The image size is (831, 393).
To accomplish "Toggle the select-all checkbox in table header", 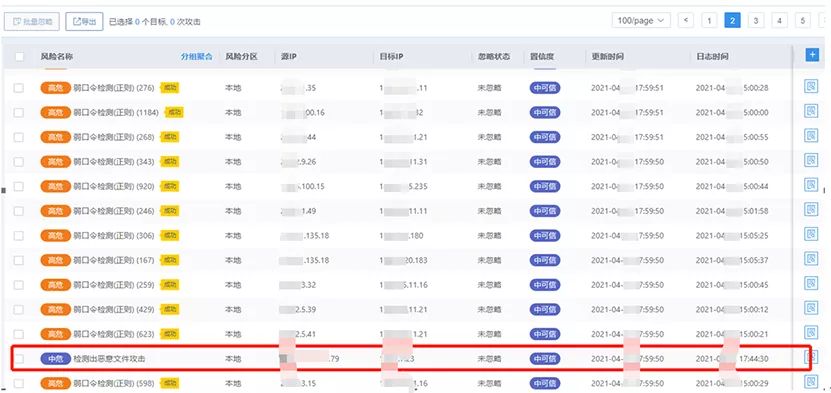I will point(19,57).
